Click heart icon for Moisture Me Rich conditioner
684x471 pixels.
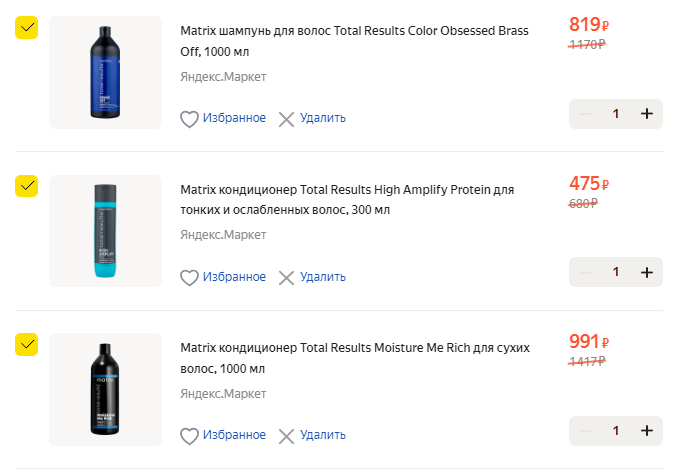189,436
